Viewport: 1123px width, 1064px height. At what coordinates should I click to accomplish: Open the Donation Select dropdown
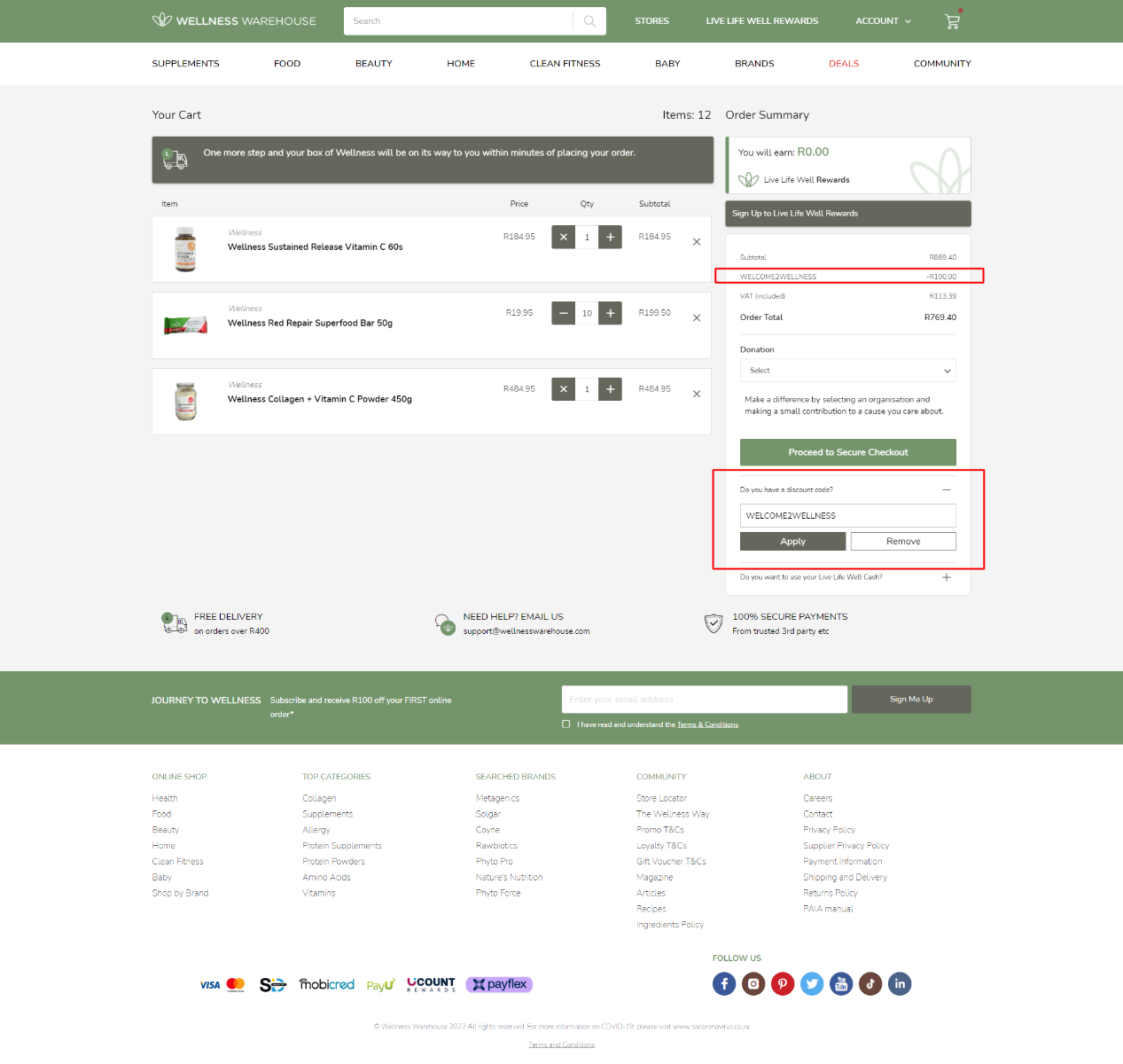click(x=848, y=371)
